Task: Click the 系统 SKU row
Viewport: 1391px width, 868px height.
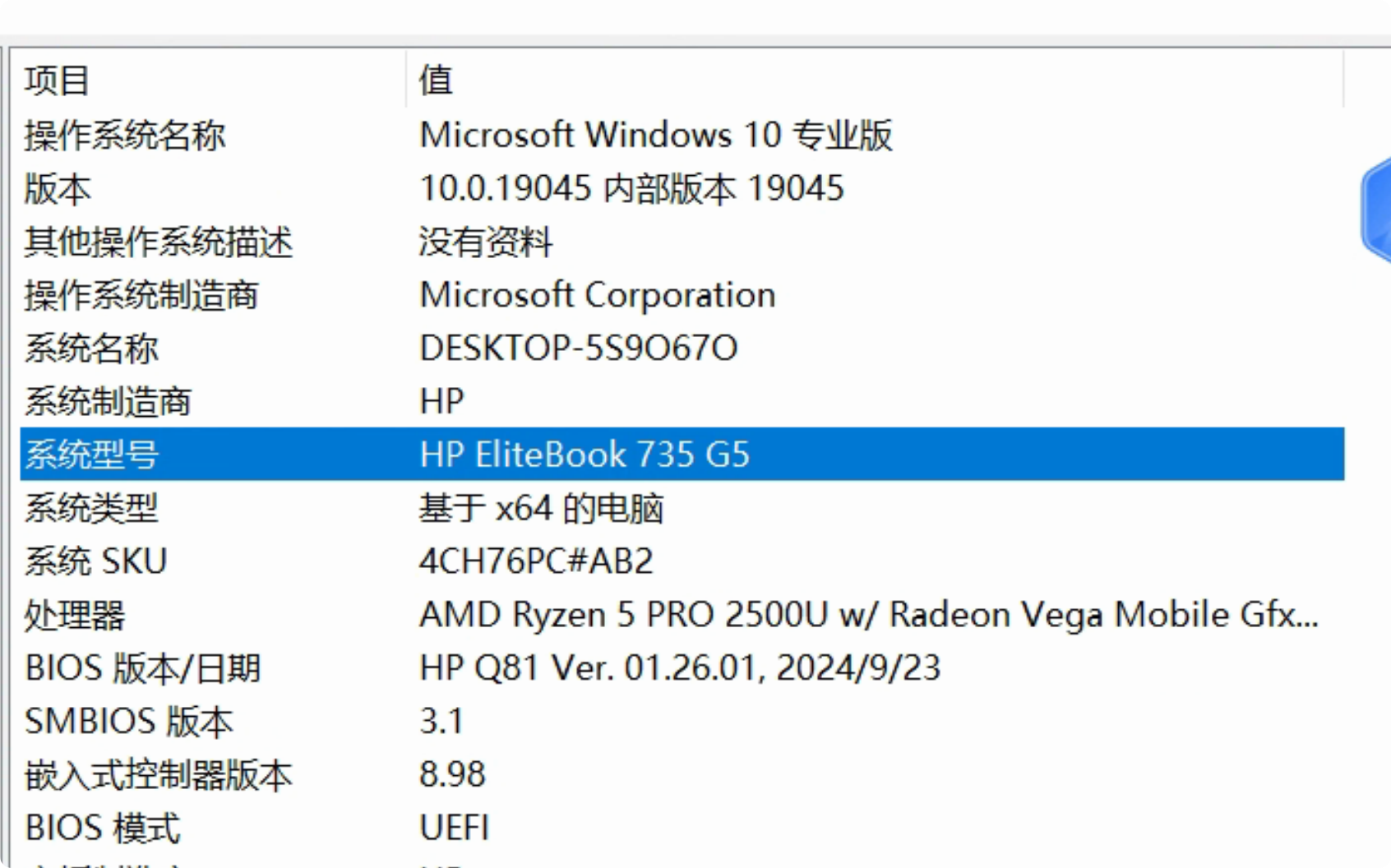Action: click(96, 561)
